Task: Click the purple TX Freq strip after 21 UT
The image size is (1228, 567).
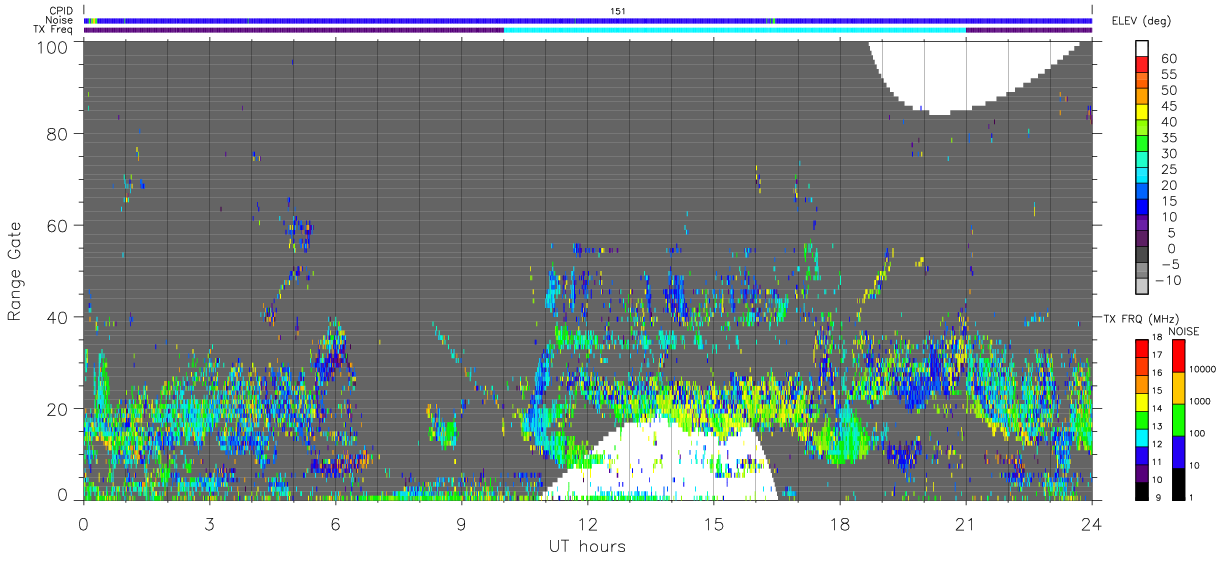Action: click(1029, 30)
